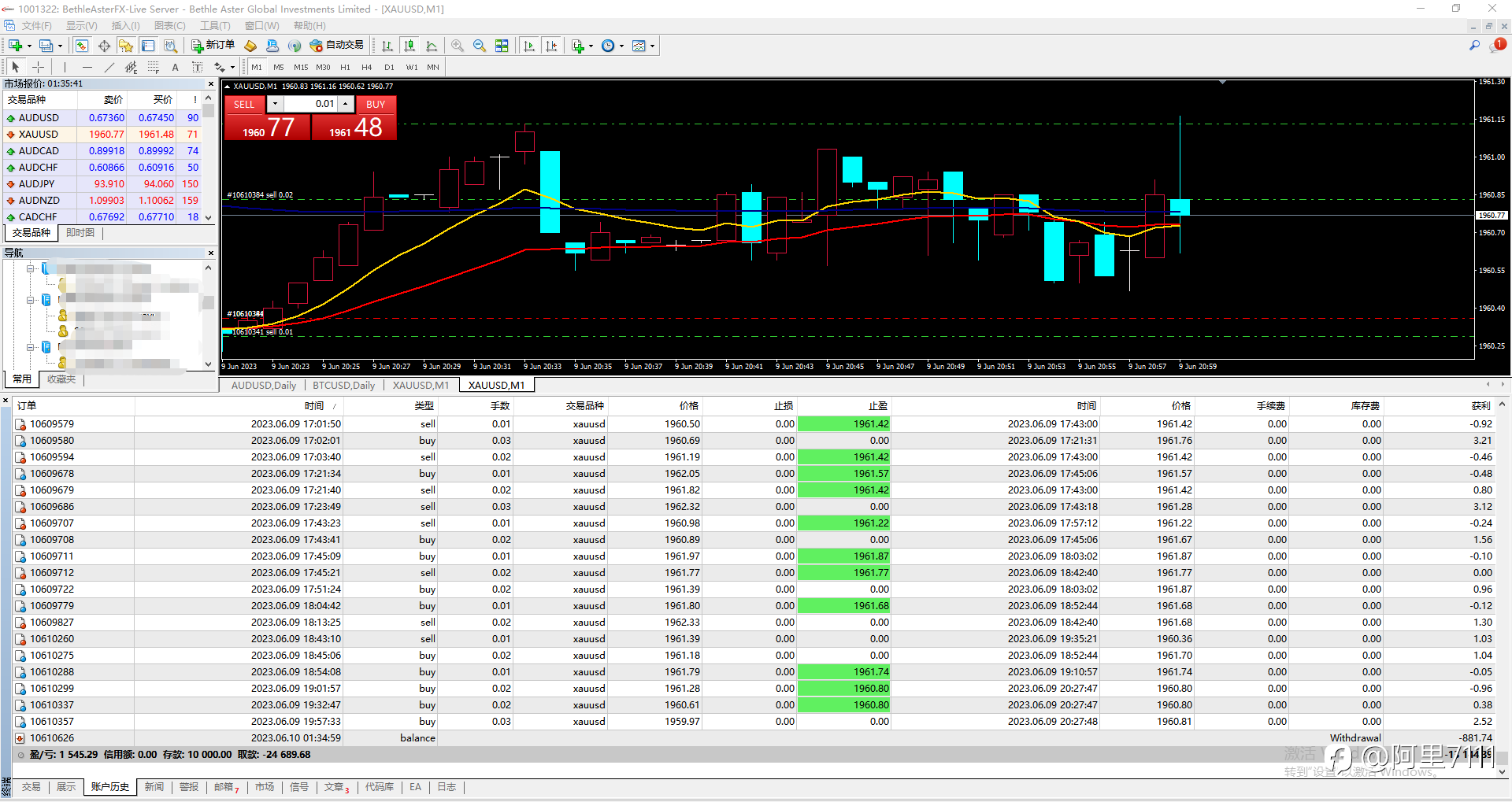Image resolution: width=1512 pixels, height=802 pixels.
Task: Expand the New Chart dropdown arrow
Action: 29,46
